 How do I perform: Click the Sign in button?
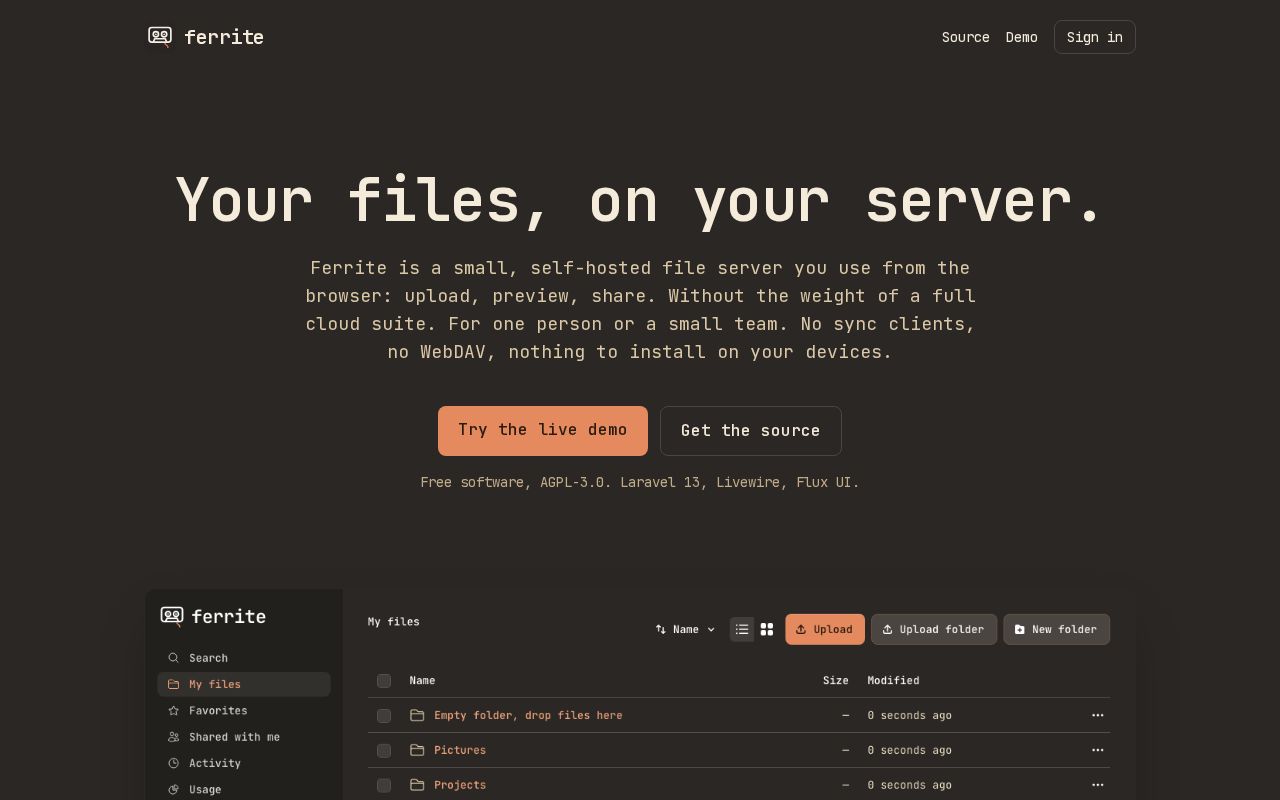click(1094, 37)
